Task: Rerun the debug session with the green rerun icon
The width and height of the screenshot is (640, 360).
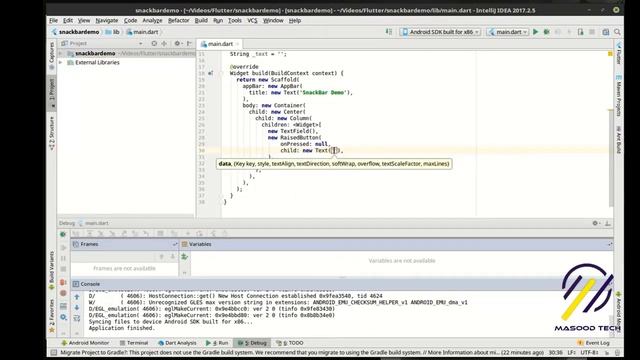Action: (x=63, y=234)
